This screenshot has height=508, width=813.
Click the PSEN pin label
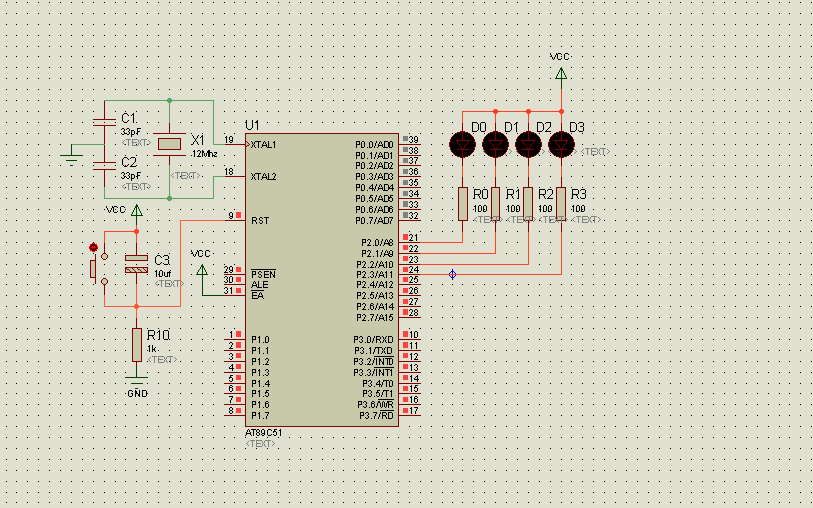pos(263,274)
